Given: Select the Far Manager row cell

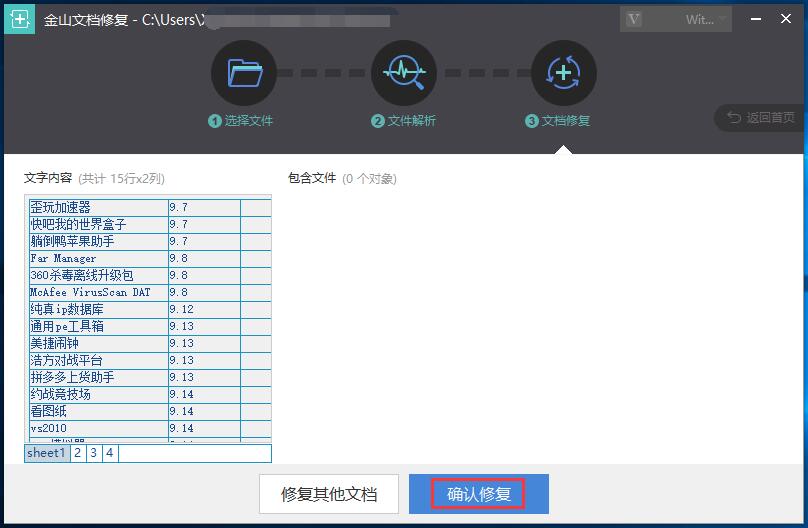Looking at the screenshot, I should 97,258.
